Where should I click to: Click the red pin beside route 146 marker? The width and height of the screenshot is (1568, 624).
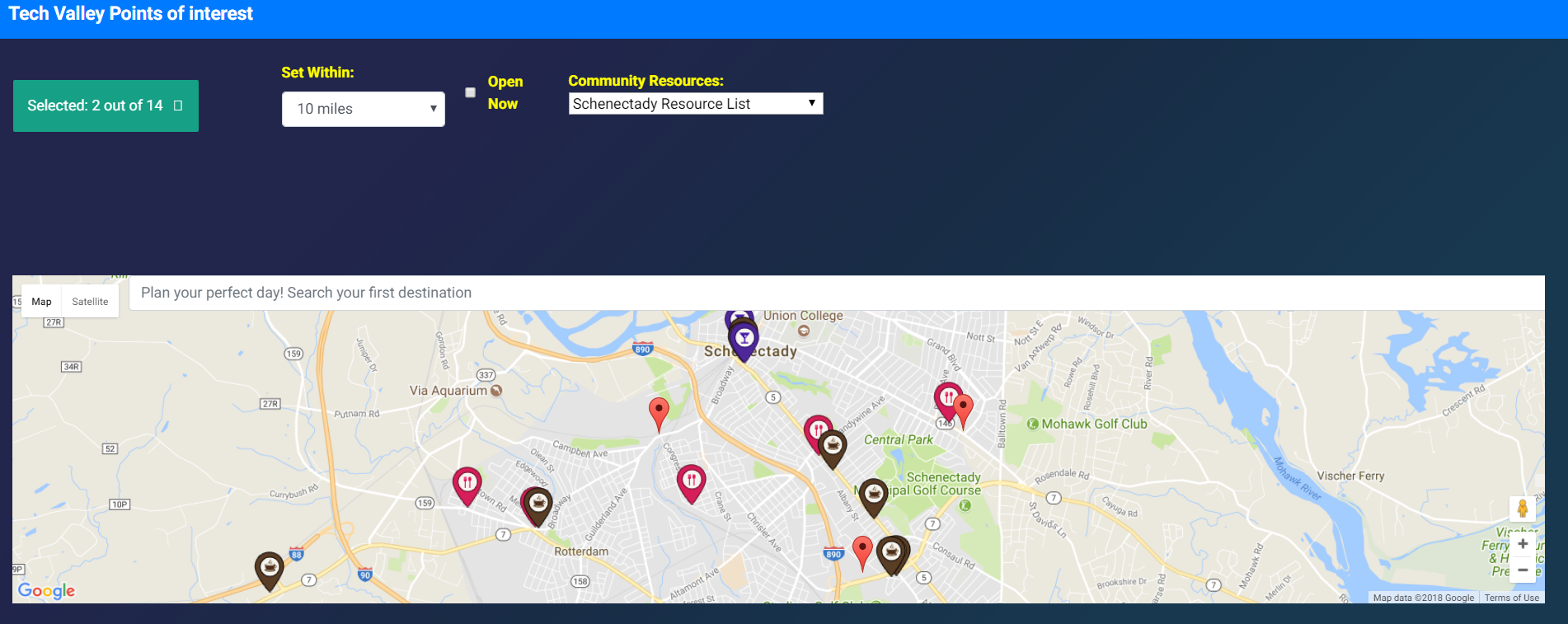pos(963,411)
